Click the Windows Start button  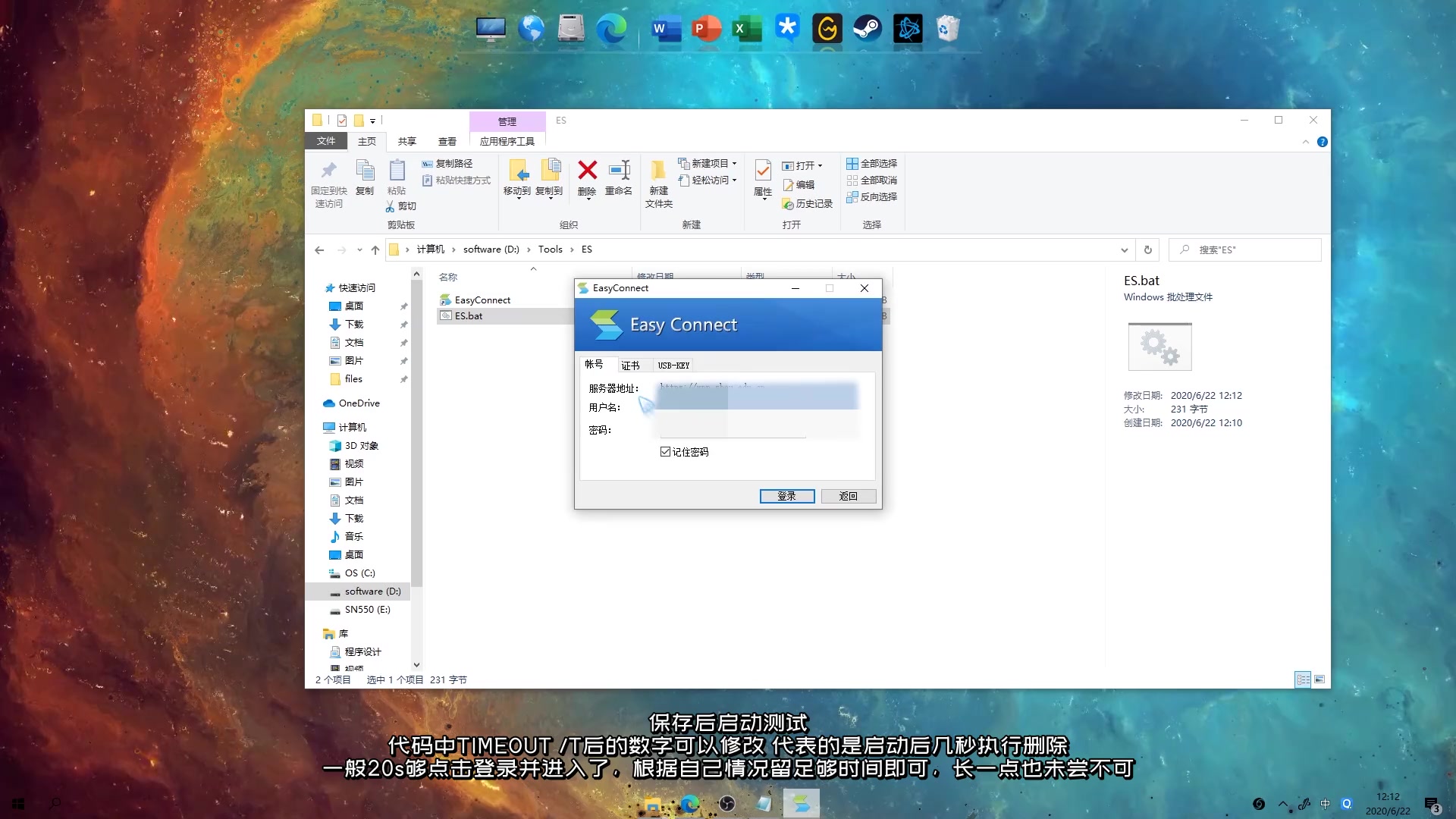coord(18,804)
